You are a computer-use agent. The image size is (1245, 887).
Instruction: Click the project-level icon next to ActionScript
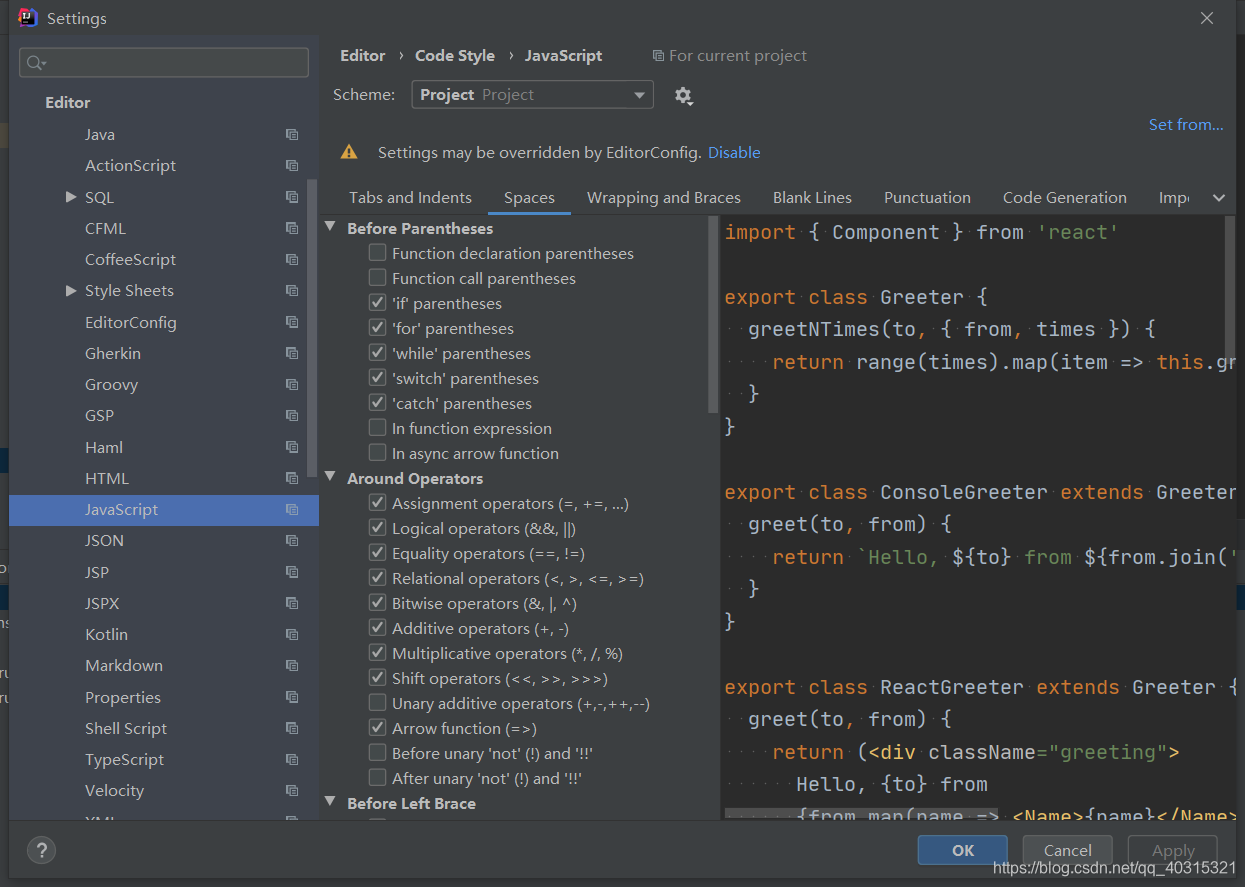(292, 166)
